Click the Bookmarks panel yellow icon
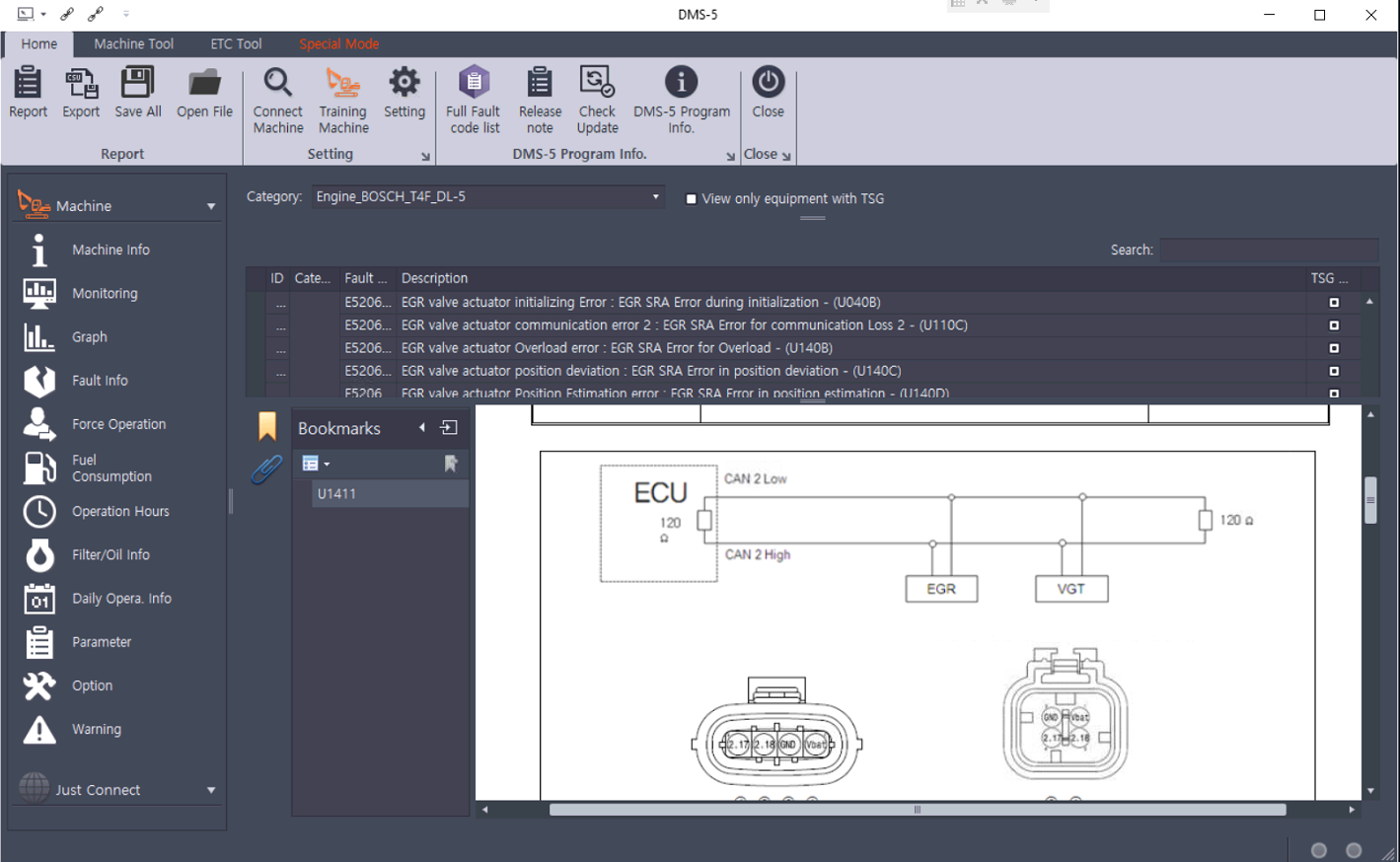This screenshot has width=1400, height=862. [x=267, y=426]
